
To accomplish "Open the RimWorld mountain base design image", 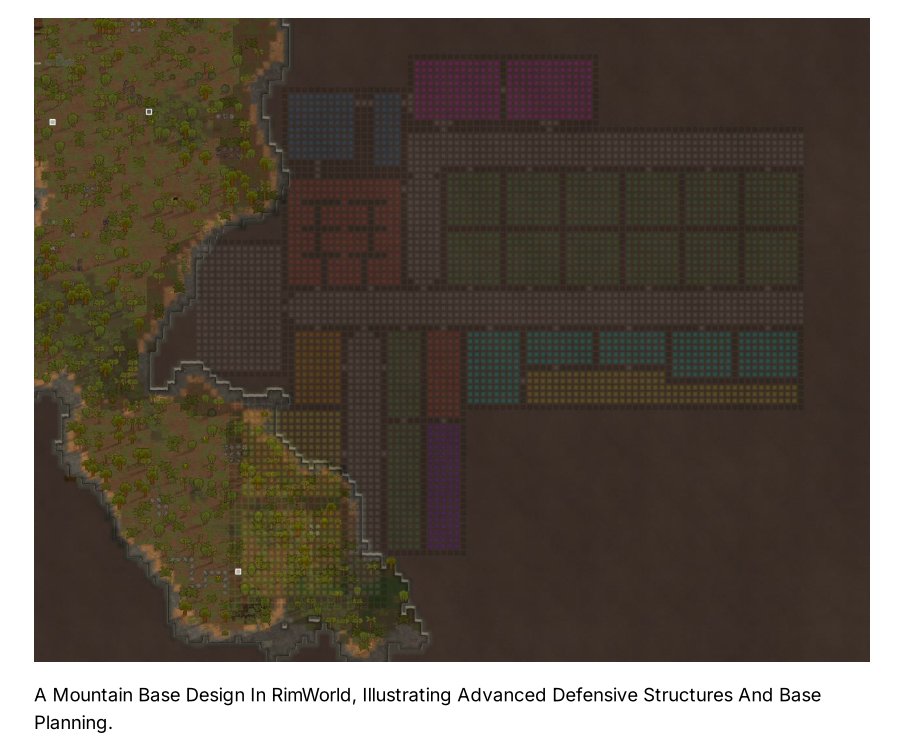I will coord(452,340).
